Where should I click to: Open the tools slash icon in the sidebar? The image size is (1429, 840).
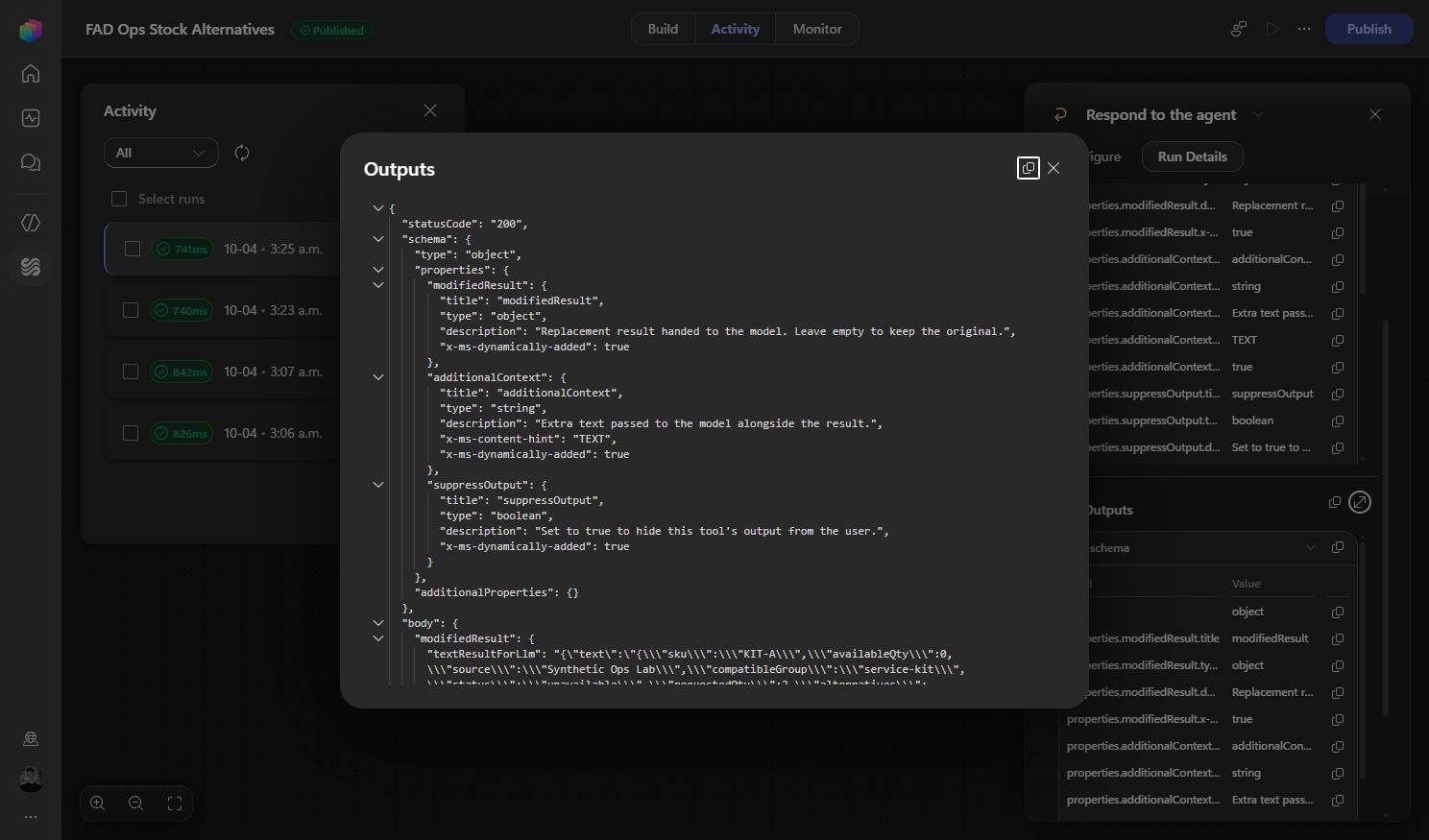(x=31, y=223)
